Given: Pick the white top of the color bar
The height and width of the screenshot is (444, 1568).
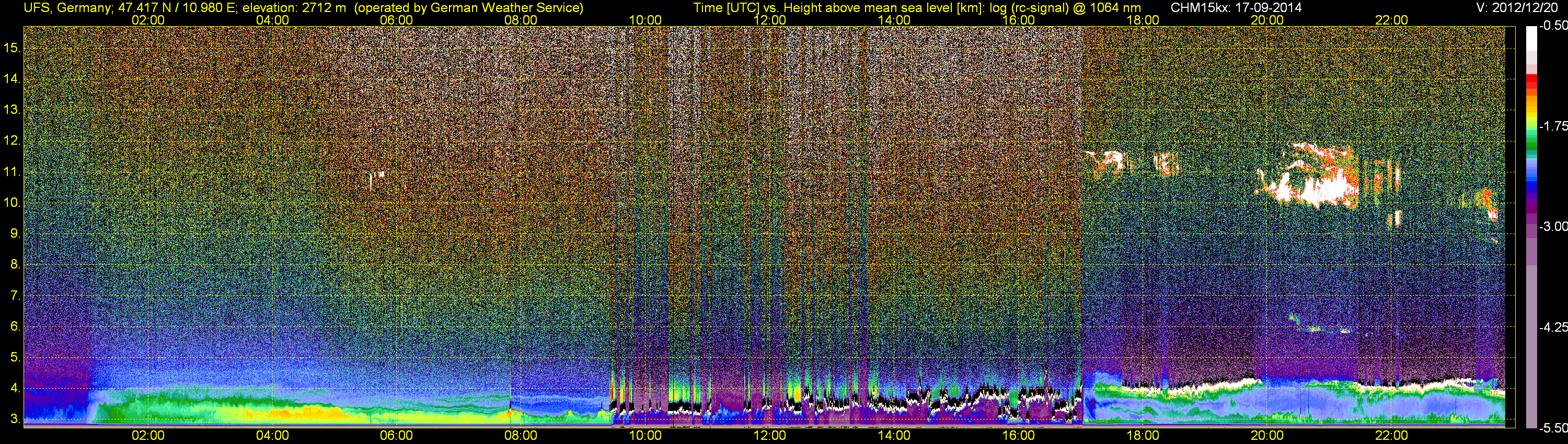Looking at the screenshot, I should point(1531,37).
